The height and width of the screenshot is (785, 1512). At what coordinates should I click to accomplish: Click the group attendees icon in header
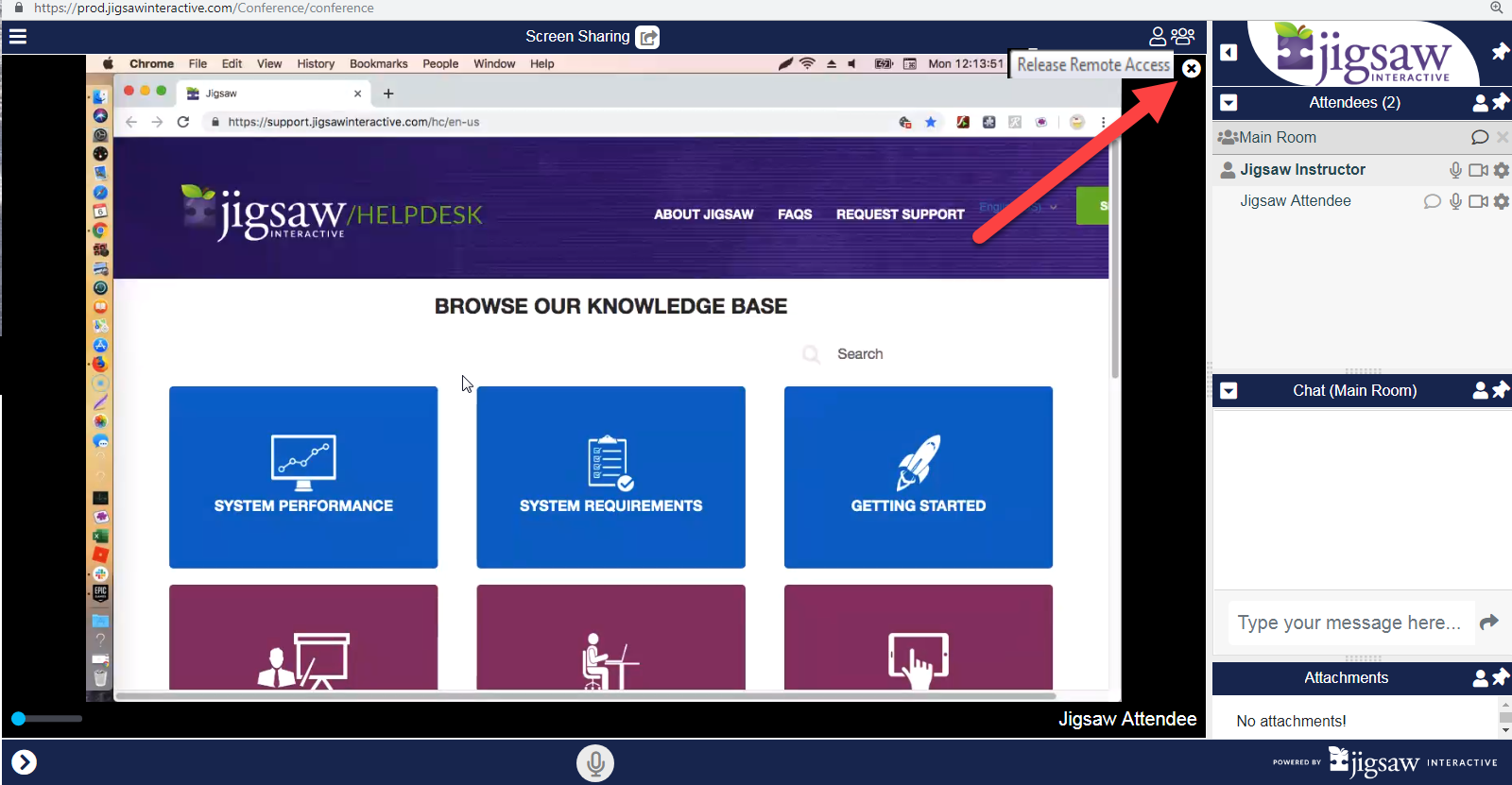tap(1183, 36)
